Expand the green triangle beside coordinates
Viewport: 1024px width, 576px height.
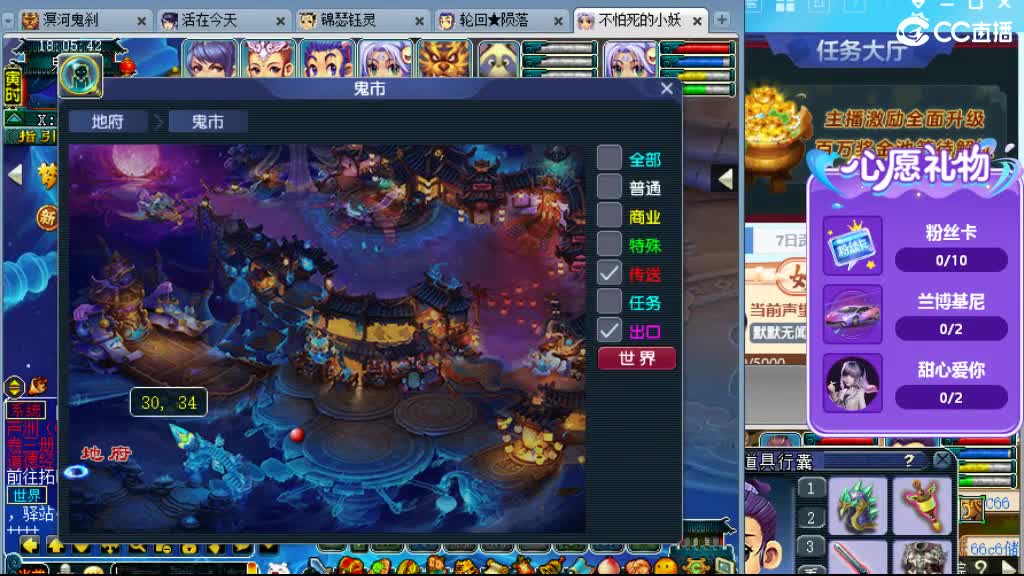point(14,119)
